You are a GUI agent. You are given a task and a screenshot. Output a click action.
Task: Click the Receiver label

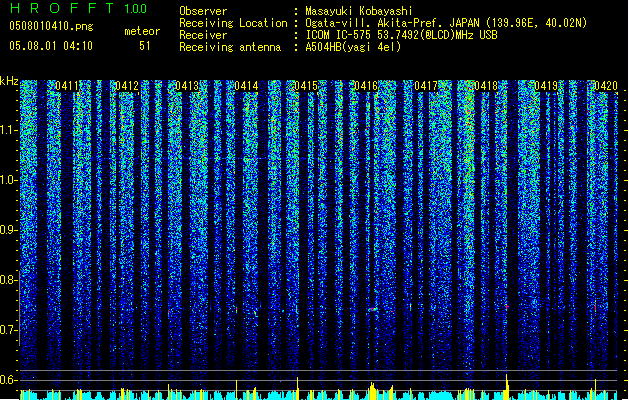tap(203, 35)
